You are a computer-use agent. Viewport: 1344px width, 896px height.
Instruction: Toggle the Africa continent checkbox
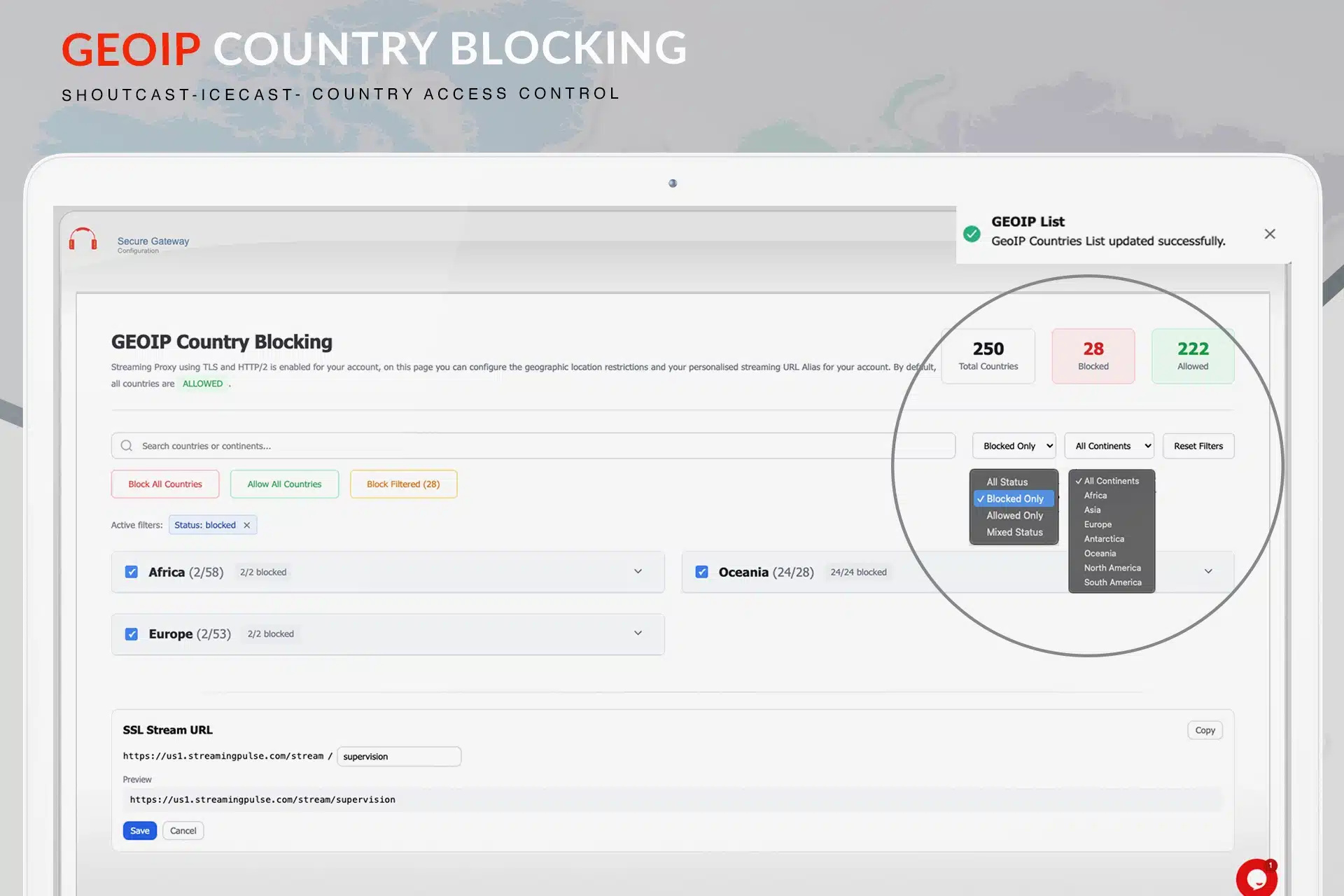click(131, 572)
